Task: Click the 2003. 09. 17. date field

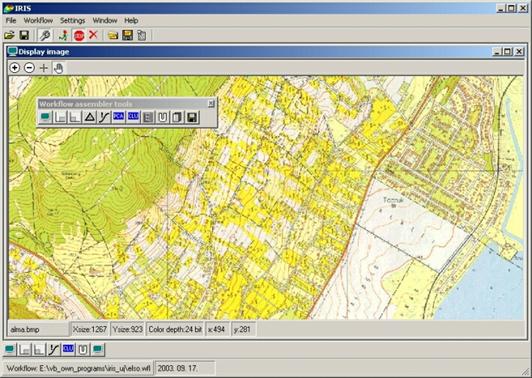Action: (185, 368)
